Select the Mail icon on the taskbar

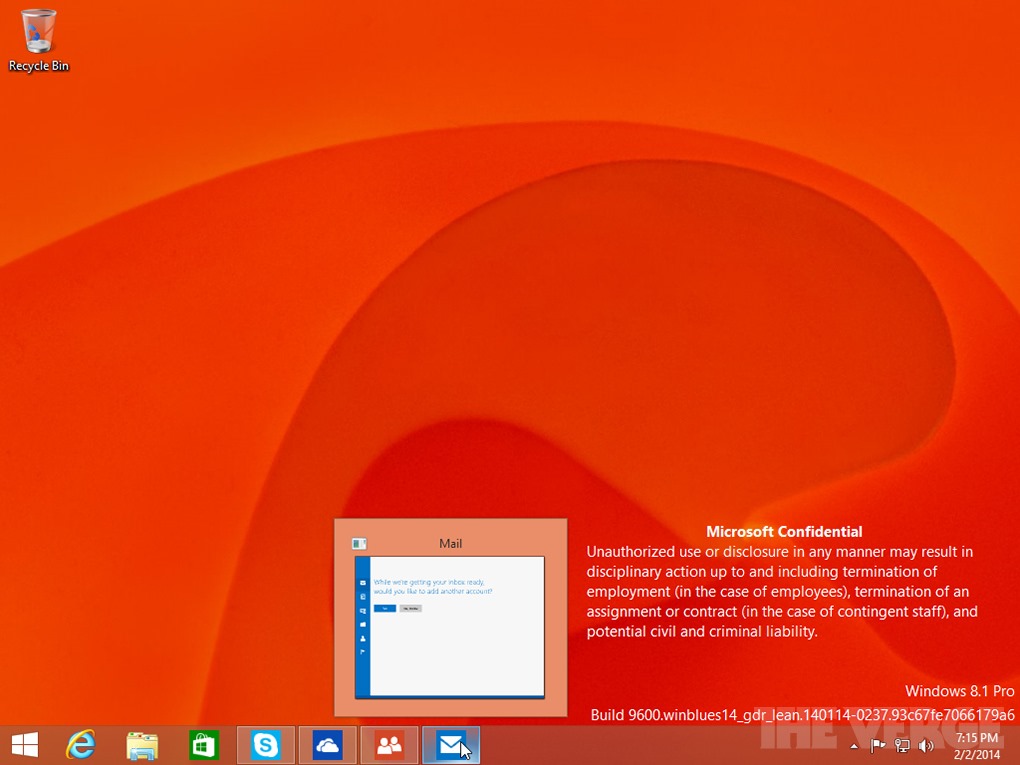point(451,745)
